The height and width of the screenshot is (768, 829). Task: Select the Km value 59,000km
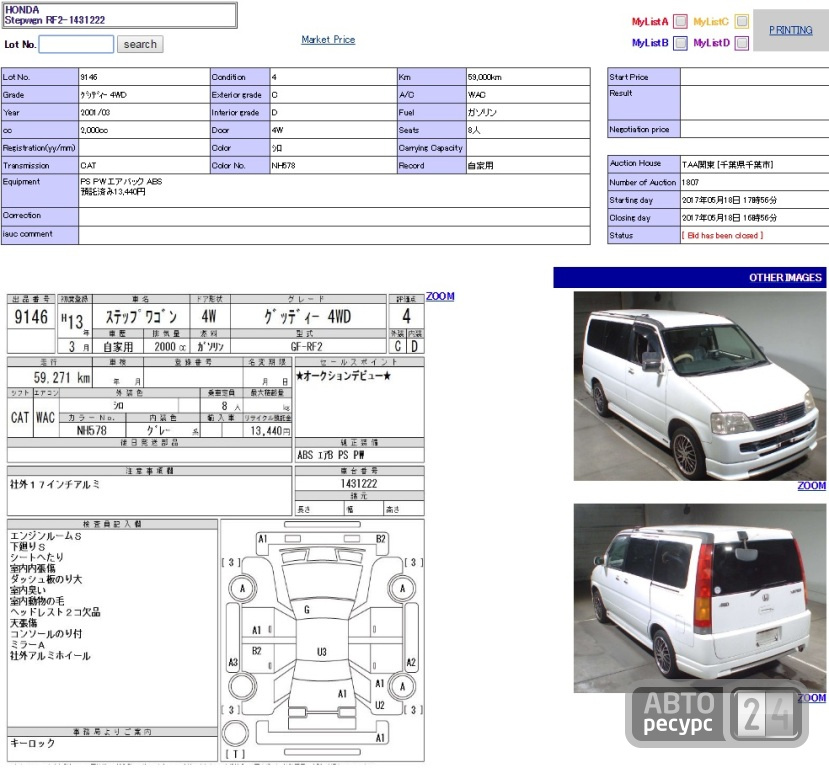[484, 77]
